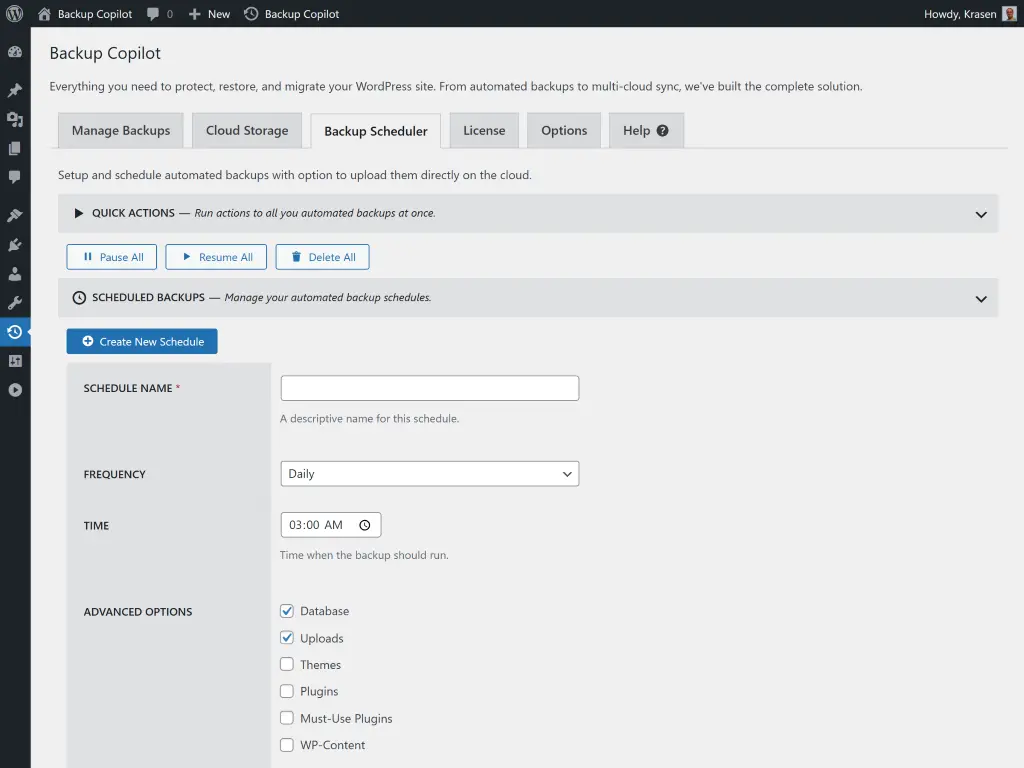Uncheck the Database backup option

coord(287,611)
